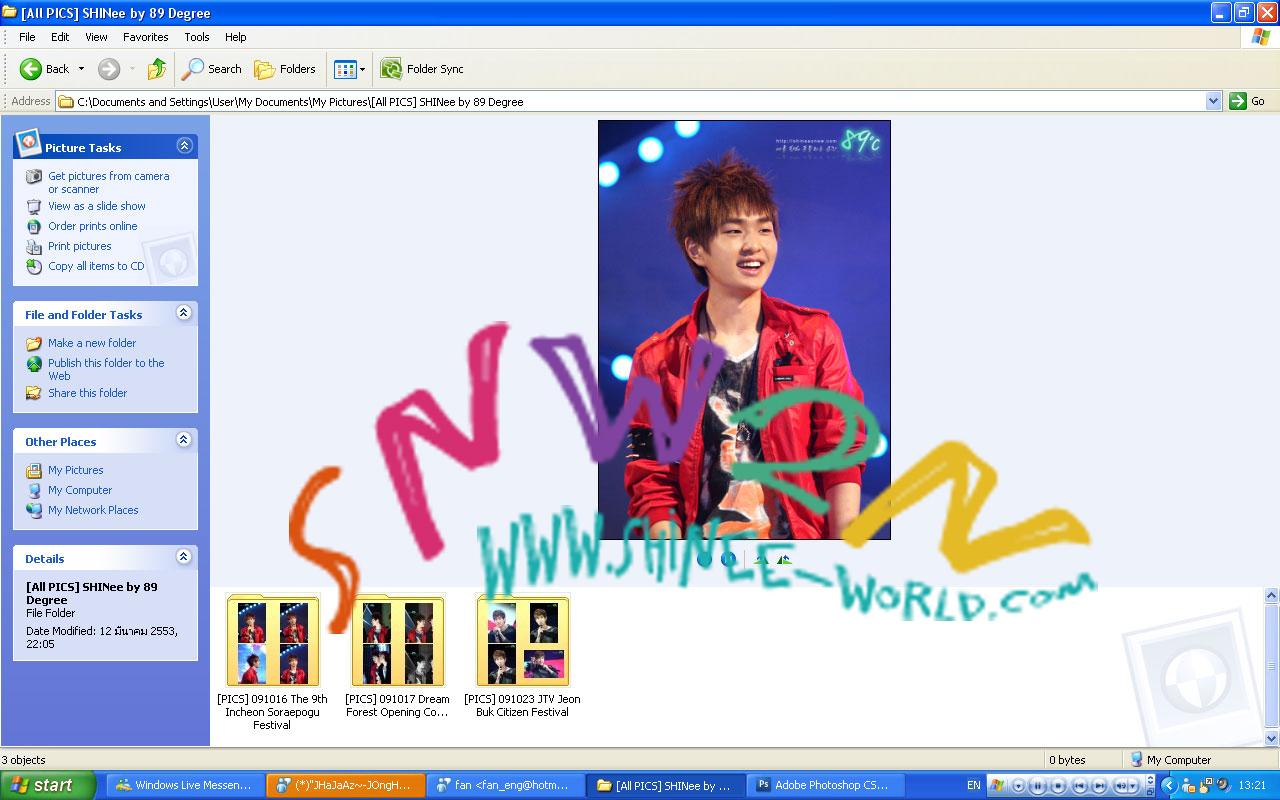This screenshot has height=800, width=1280.
Task: Click the CD icon beside Copy all items
Action: click(34, 266)
